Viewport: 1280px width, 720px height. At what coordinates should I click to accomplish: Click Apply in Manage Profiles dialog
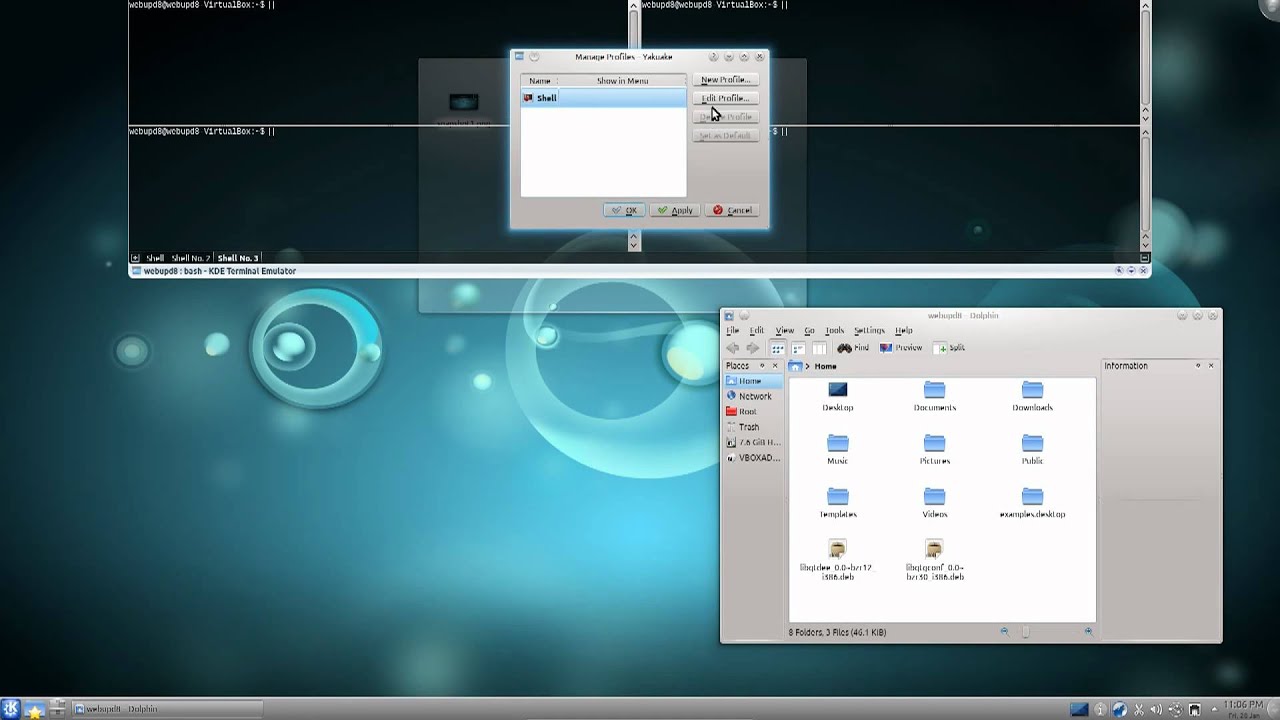[x=675, y=210]
